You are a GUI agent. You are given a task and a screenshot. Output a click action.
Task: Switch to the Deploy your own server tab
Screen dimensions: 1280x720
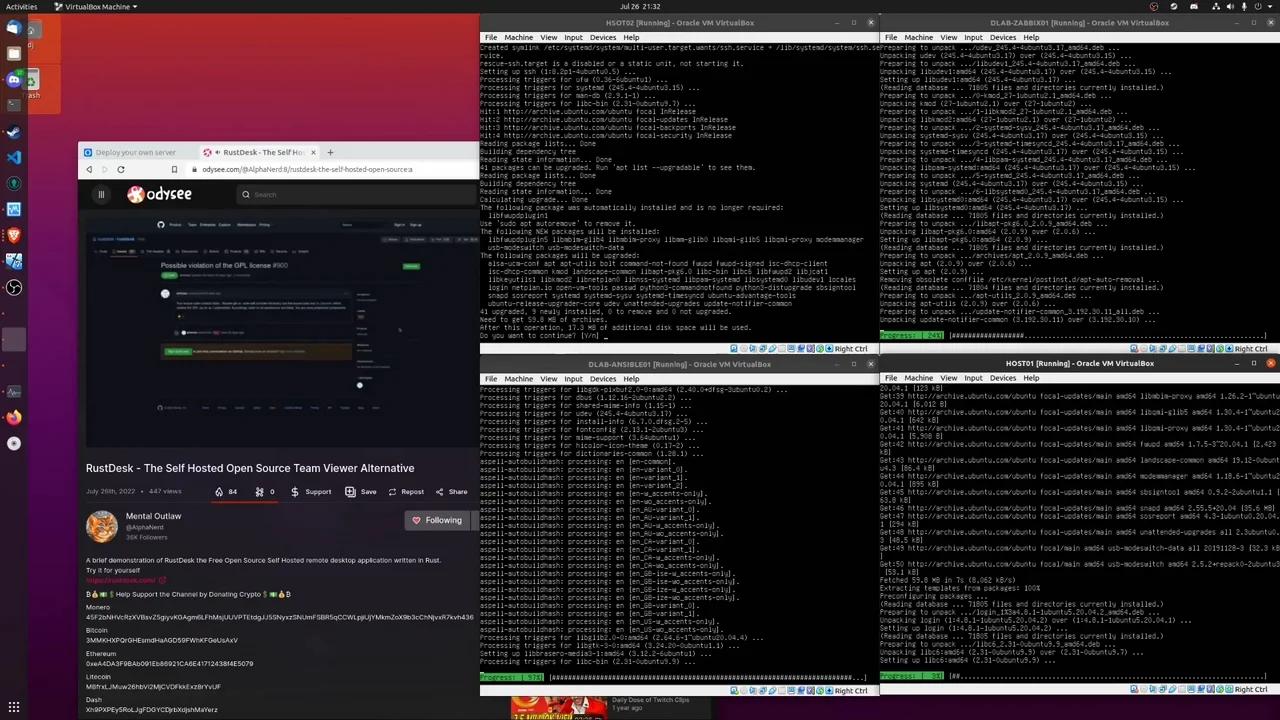coord(136,152)
